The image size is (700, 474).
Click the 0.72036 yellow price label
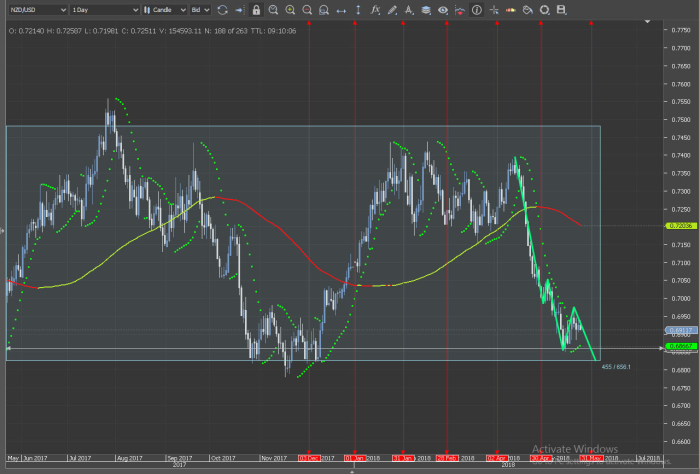(x=681, y=226)
